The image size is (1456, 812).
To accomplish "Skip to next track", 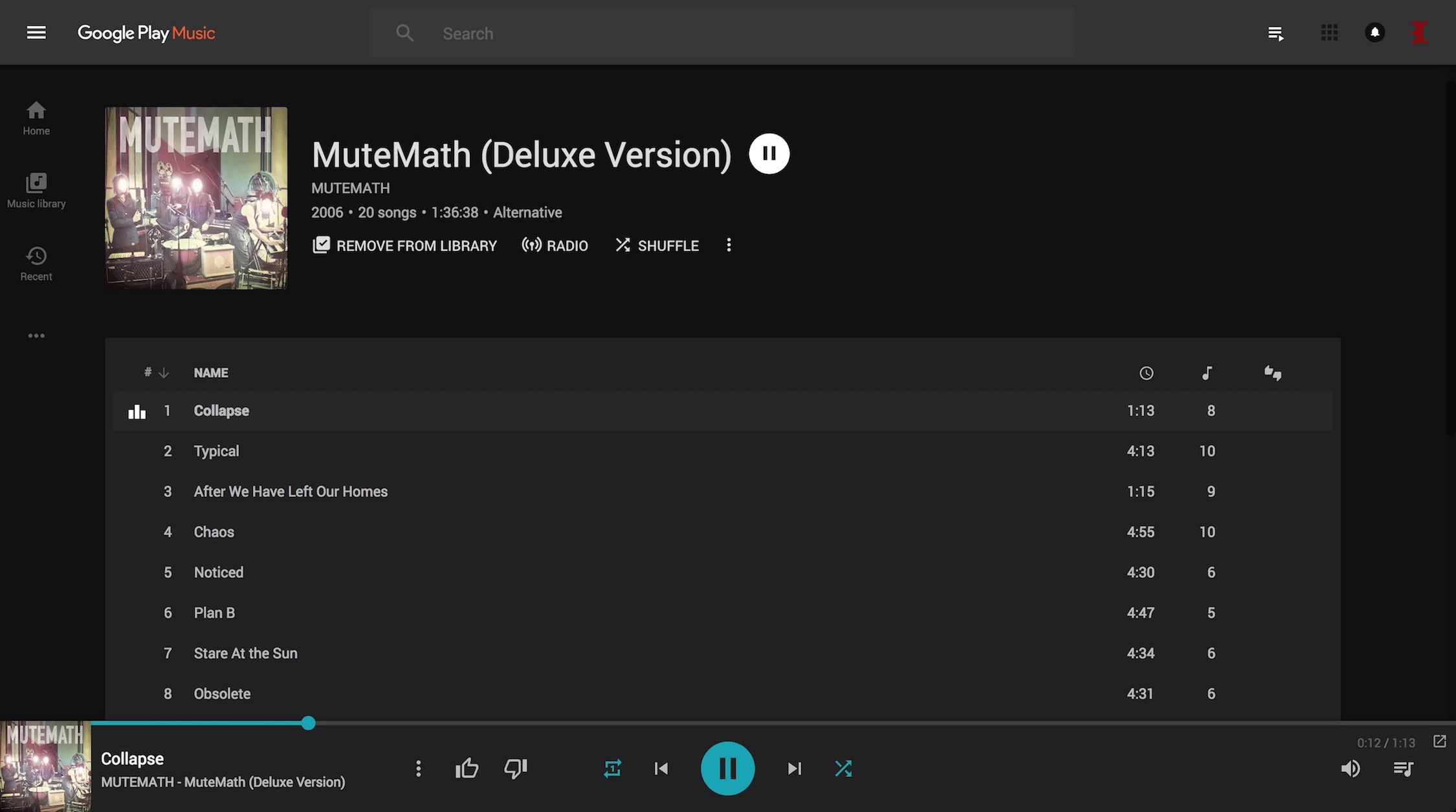I will point(794,769).
